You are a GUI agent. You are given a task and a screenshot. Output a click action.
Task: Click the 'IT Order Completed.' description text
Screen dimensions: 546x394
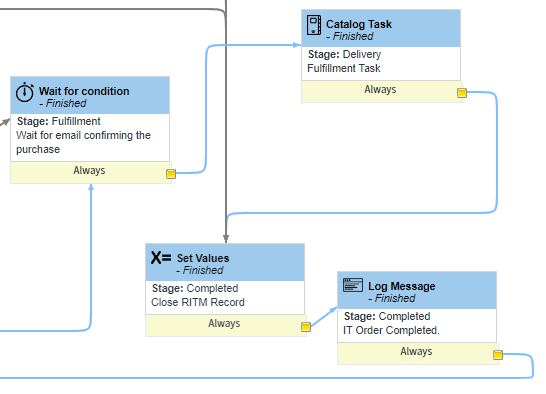tap(391, 330)
